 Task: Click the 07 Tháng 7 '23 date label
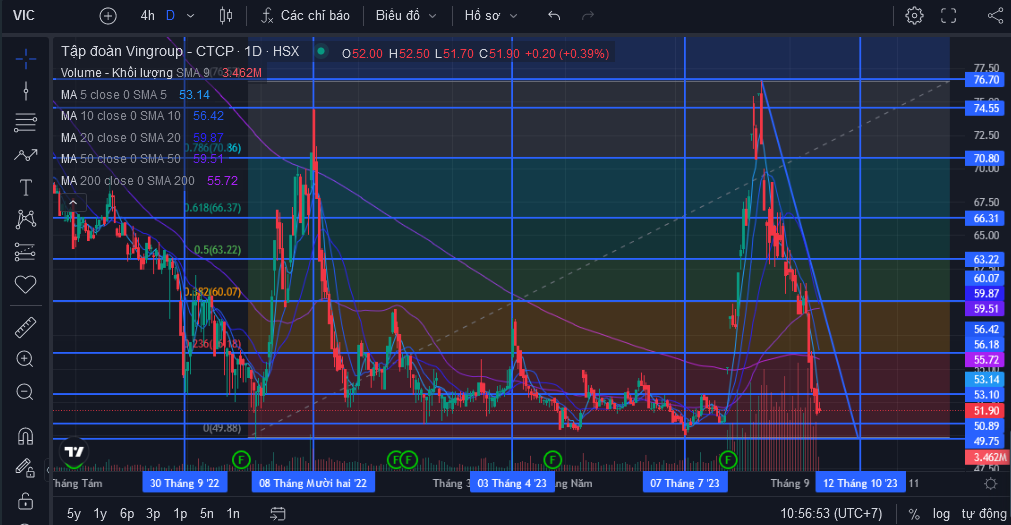point(685,483)
